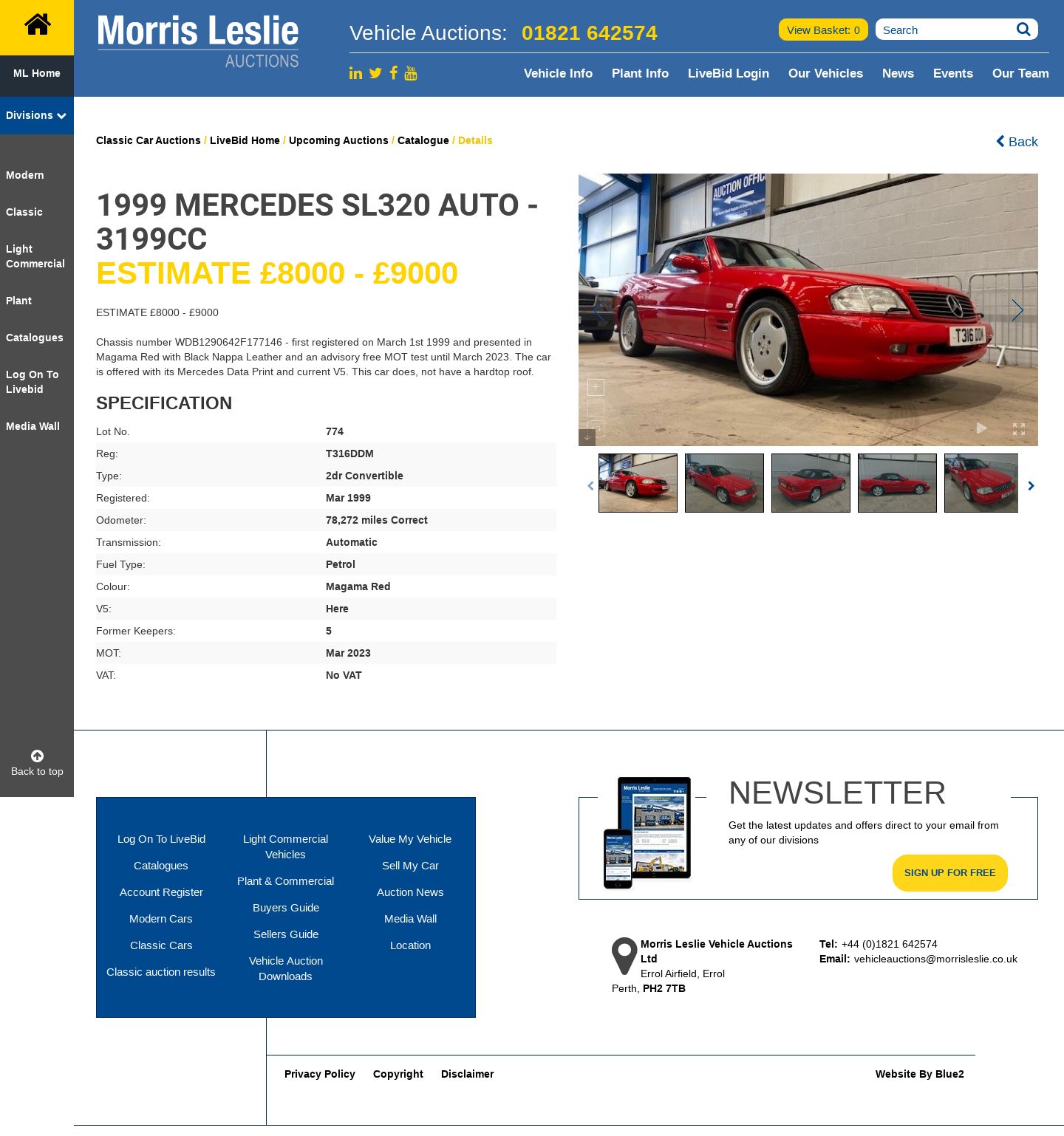Open footer Account Register link

161,892
